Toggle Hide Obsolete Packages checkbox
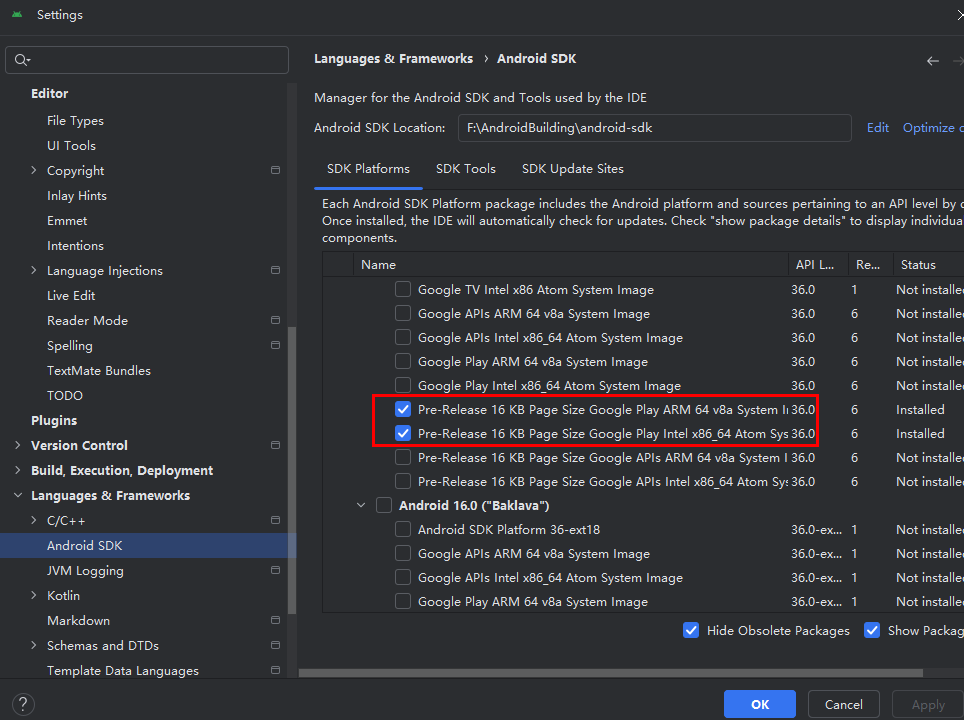The width and height of the screenshot is (964, 720). (x=691, y=630)
